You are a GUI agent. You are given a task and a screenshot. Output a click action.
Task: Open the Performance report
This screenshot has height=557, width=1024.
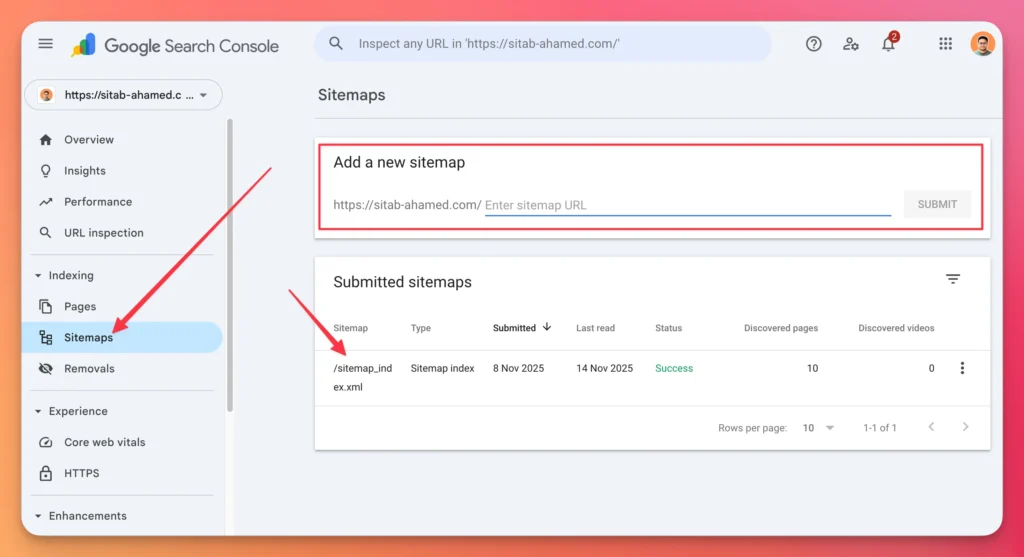pos(98,202)
